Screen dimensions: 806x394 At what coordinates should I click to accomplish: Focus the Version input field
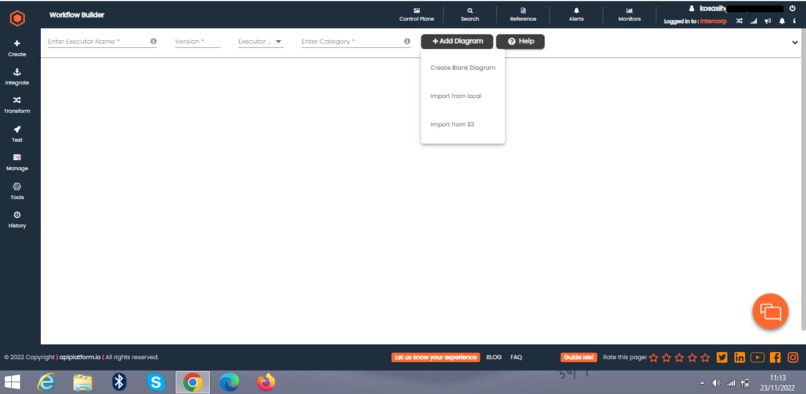click(x=197, y=42)
